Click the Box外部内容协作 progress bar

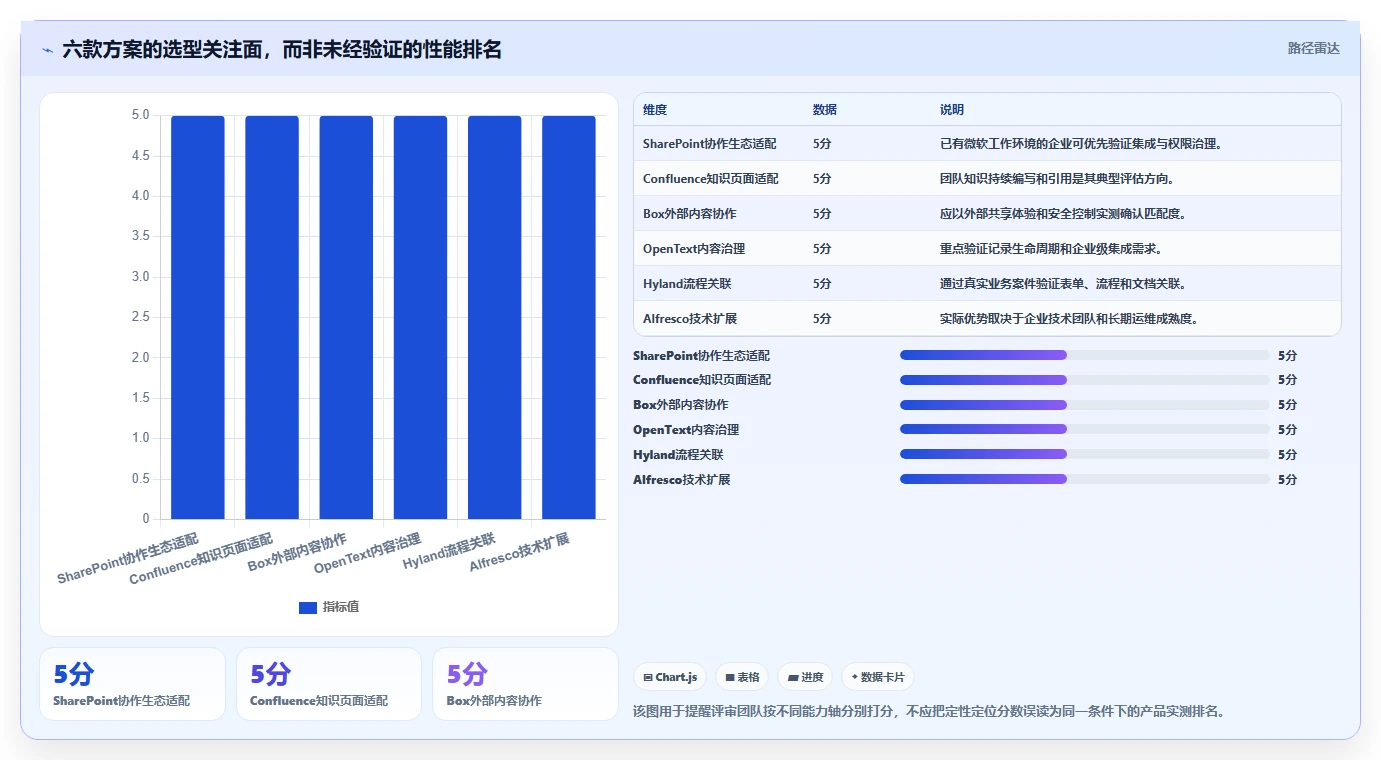pyautogui.click(x=1084, y=405)
